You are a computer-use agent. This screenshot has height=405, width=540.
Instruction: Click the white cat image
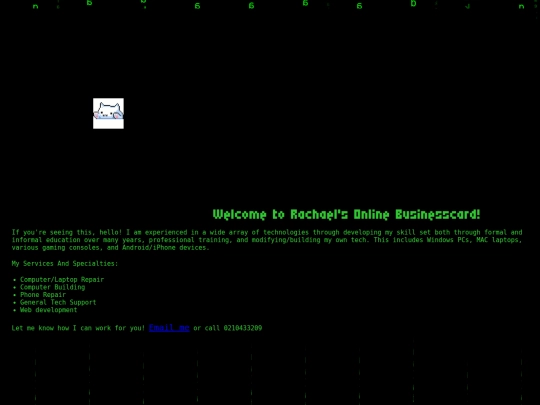pos(108,113)
